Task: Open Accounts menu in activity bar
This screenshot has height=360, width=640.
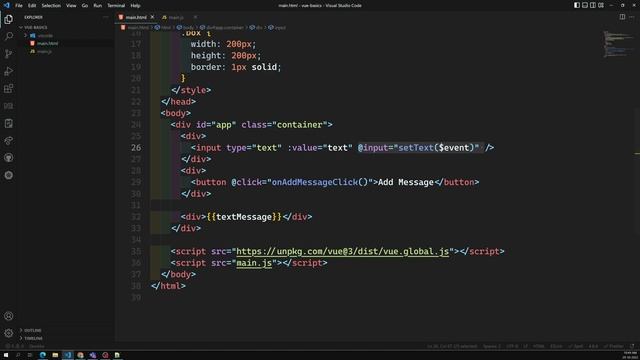Action: pyautogui.click(x=9, y=316)
